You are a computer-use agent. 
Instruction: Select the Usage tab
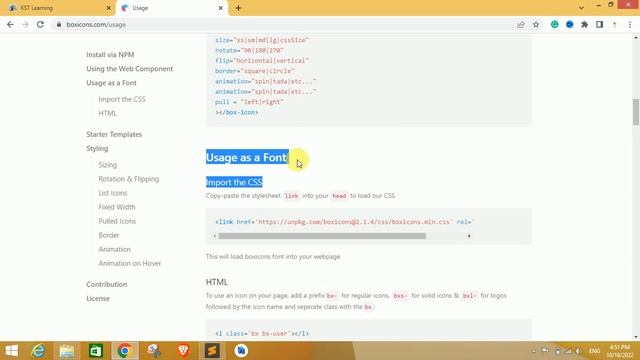171,8
